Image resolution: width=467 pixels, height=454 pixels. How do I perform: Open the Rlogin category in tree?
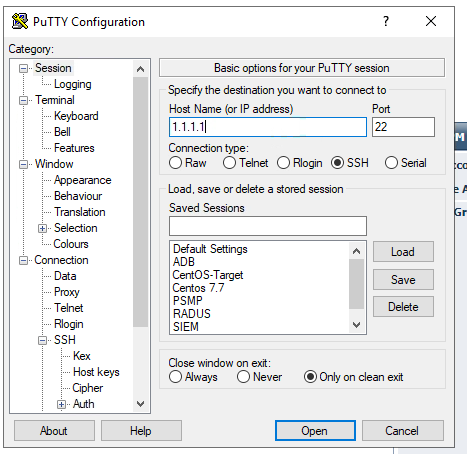[x=69, y=324]
